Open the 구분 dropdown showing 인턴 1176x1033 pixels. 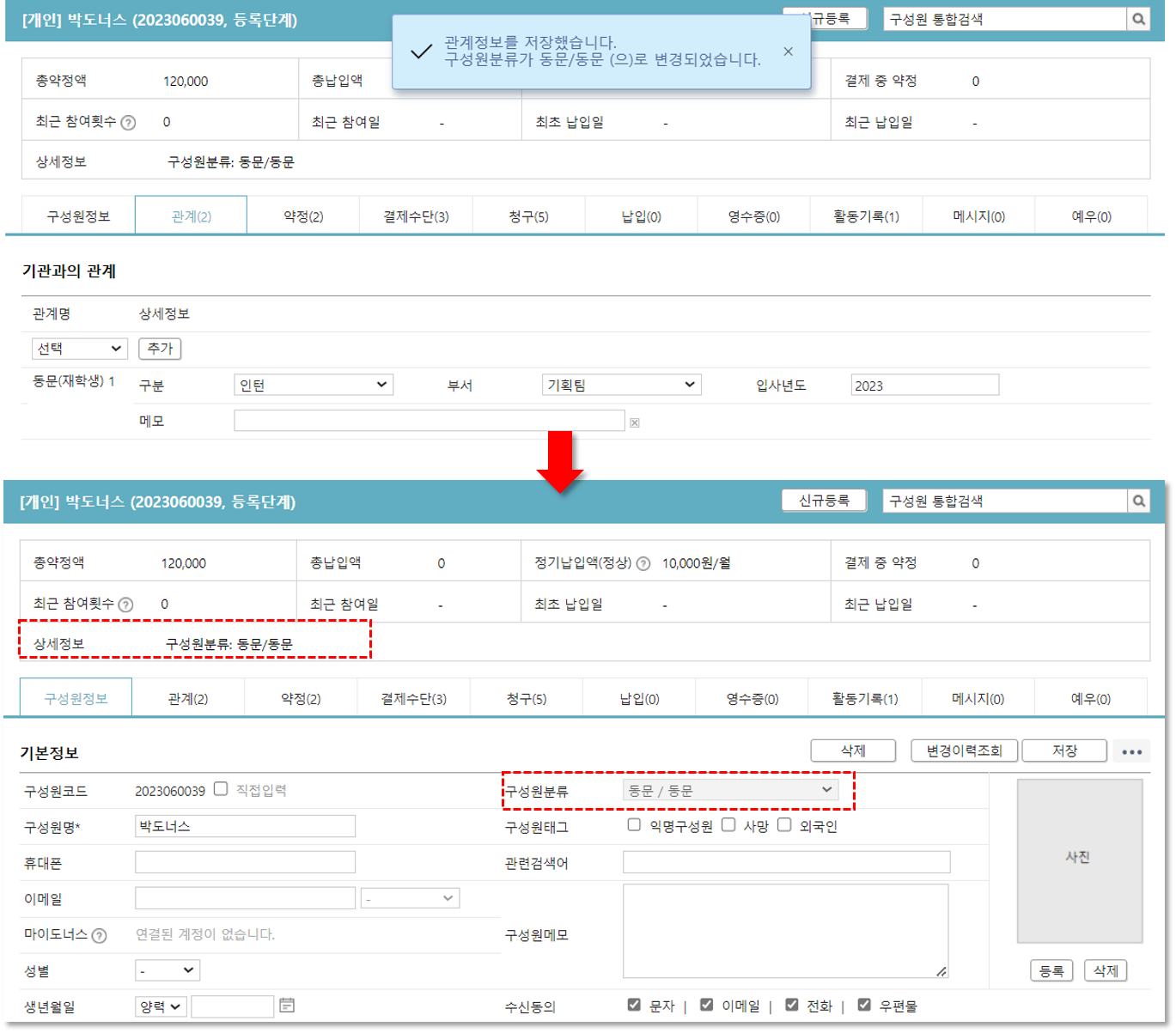click(x=314, y=385)
